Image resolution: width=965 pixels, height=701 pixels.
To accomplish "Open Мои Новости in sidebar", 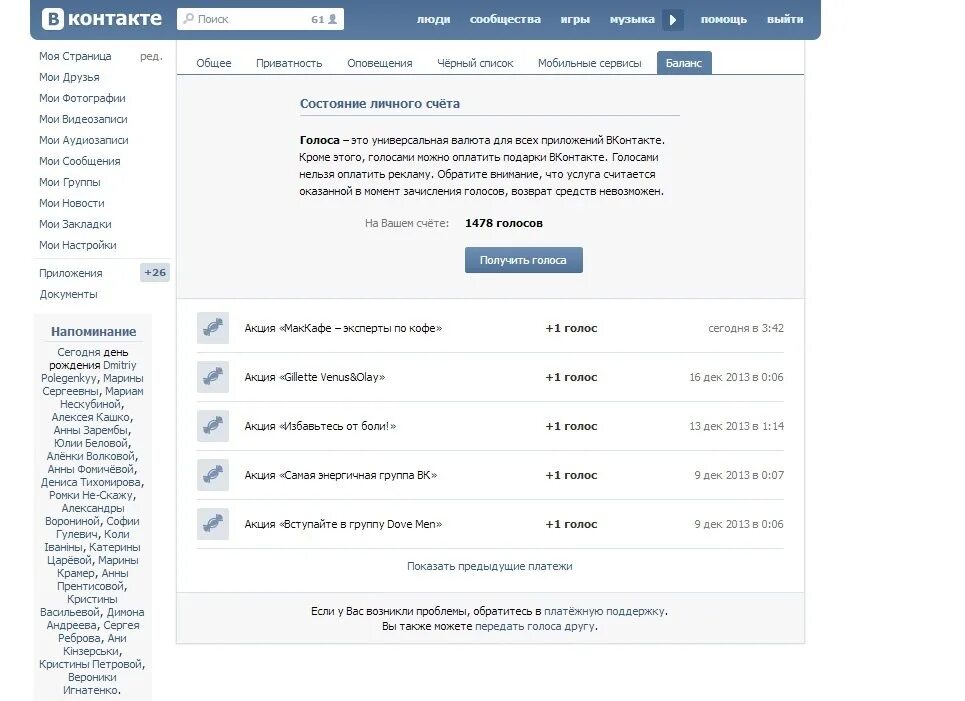I will tap(71, 202).
